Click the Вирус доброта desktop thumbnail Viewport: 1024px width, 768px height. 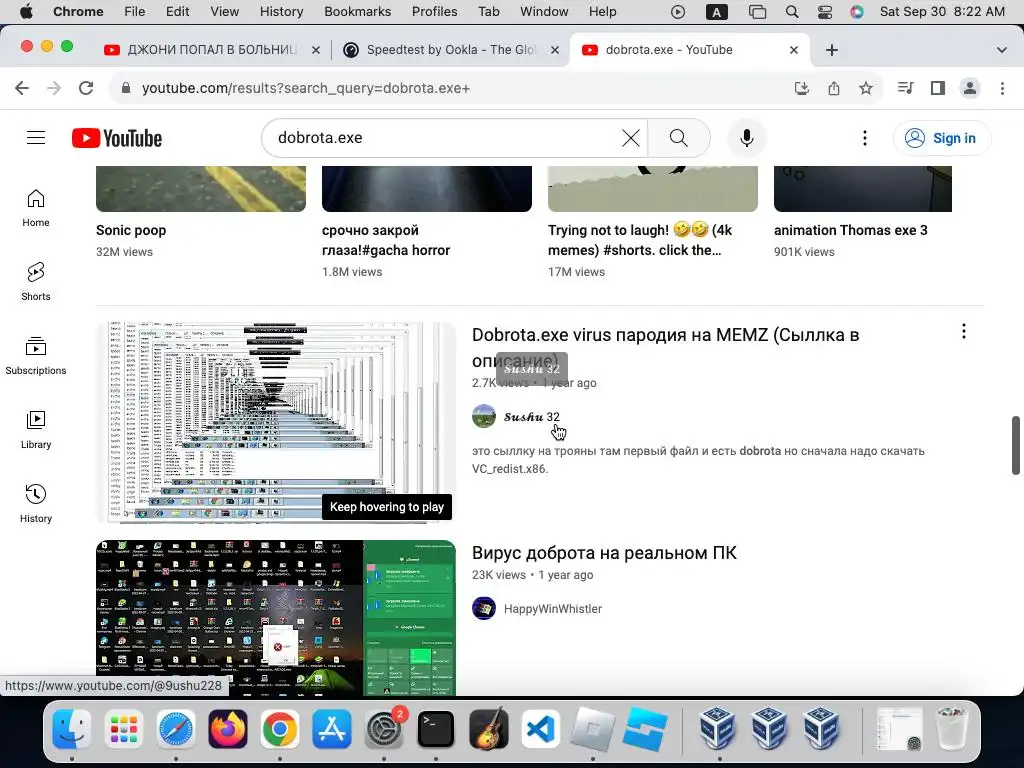[x=276, y=618]
